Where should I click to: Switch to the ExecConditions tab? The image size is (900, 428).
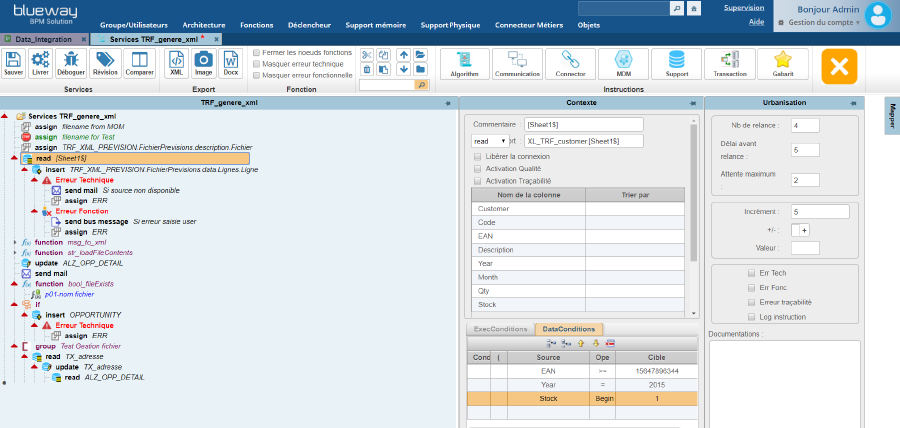point(499,328)
